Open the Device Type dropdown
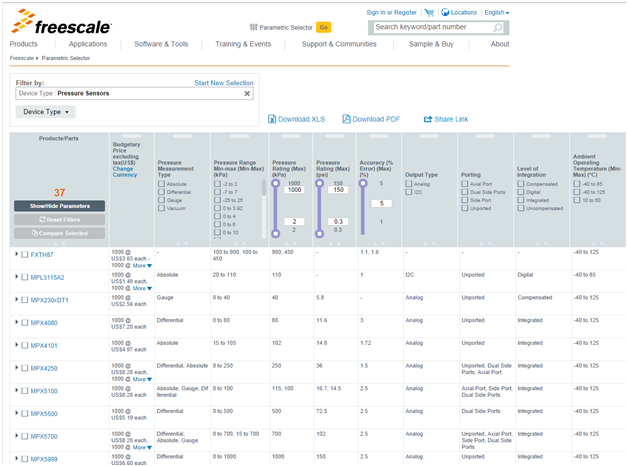 tap(46, 112)
